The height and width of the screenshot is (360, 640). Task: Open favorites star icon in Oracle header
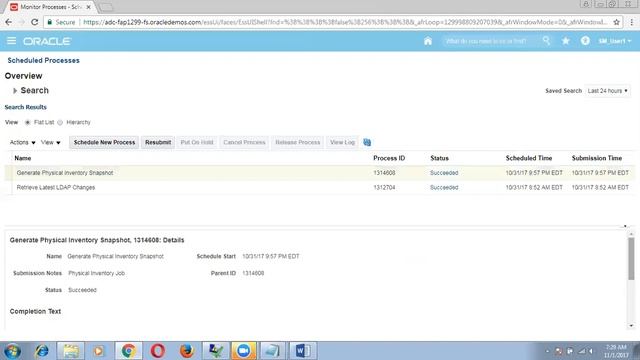pos(566,41)
